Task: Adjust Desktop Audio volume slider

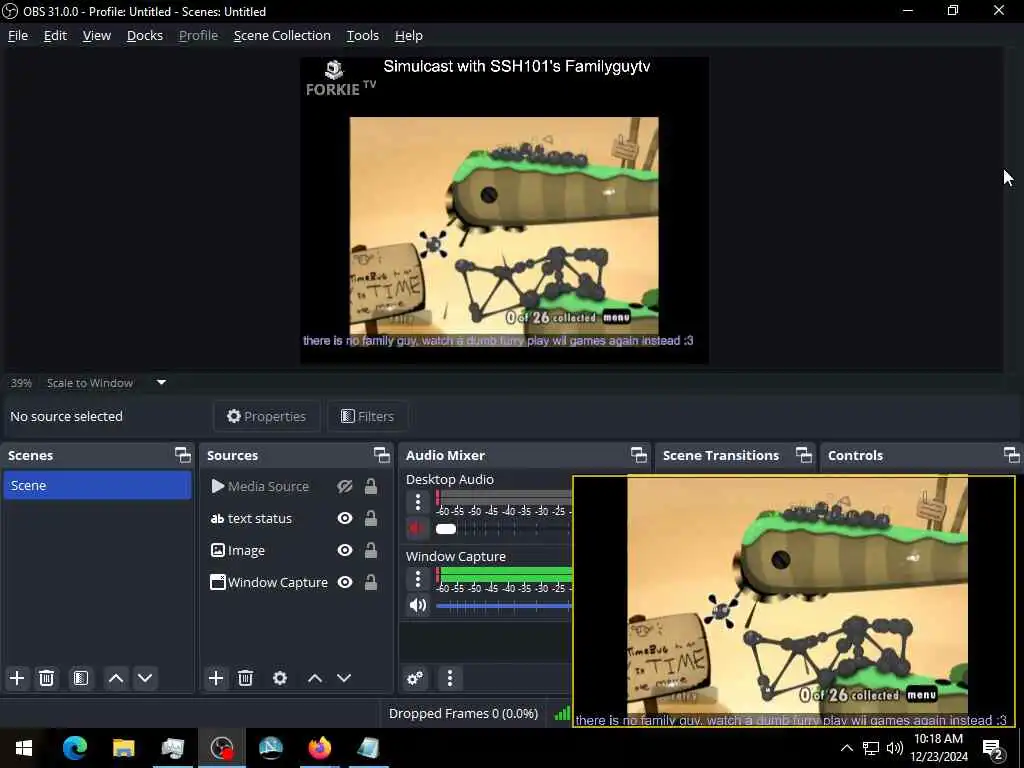Action: point(504,529)
